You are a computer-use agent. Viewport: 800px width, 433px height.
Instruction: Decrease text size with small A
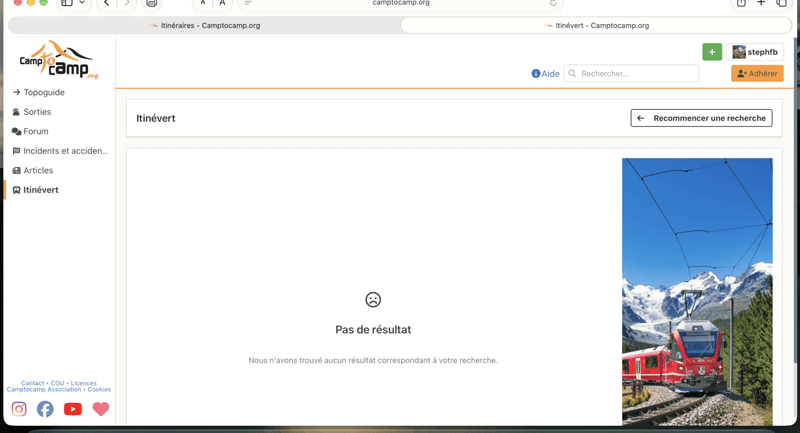203,3
